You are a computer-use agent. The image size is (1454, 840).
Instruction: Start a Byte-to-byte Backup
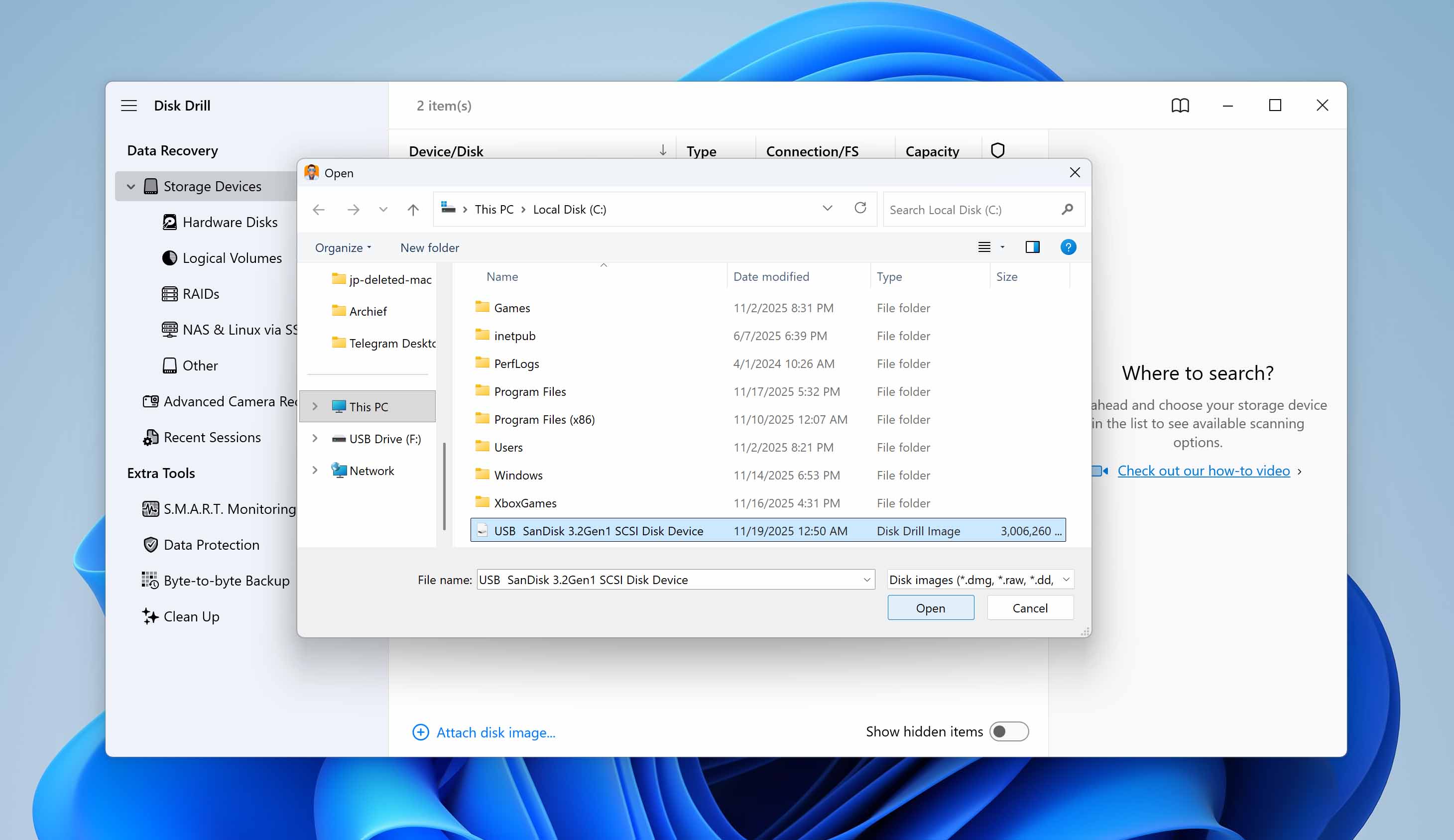coord(226,581)
